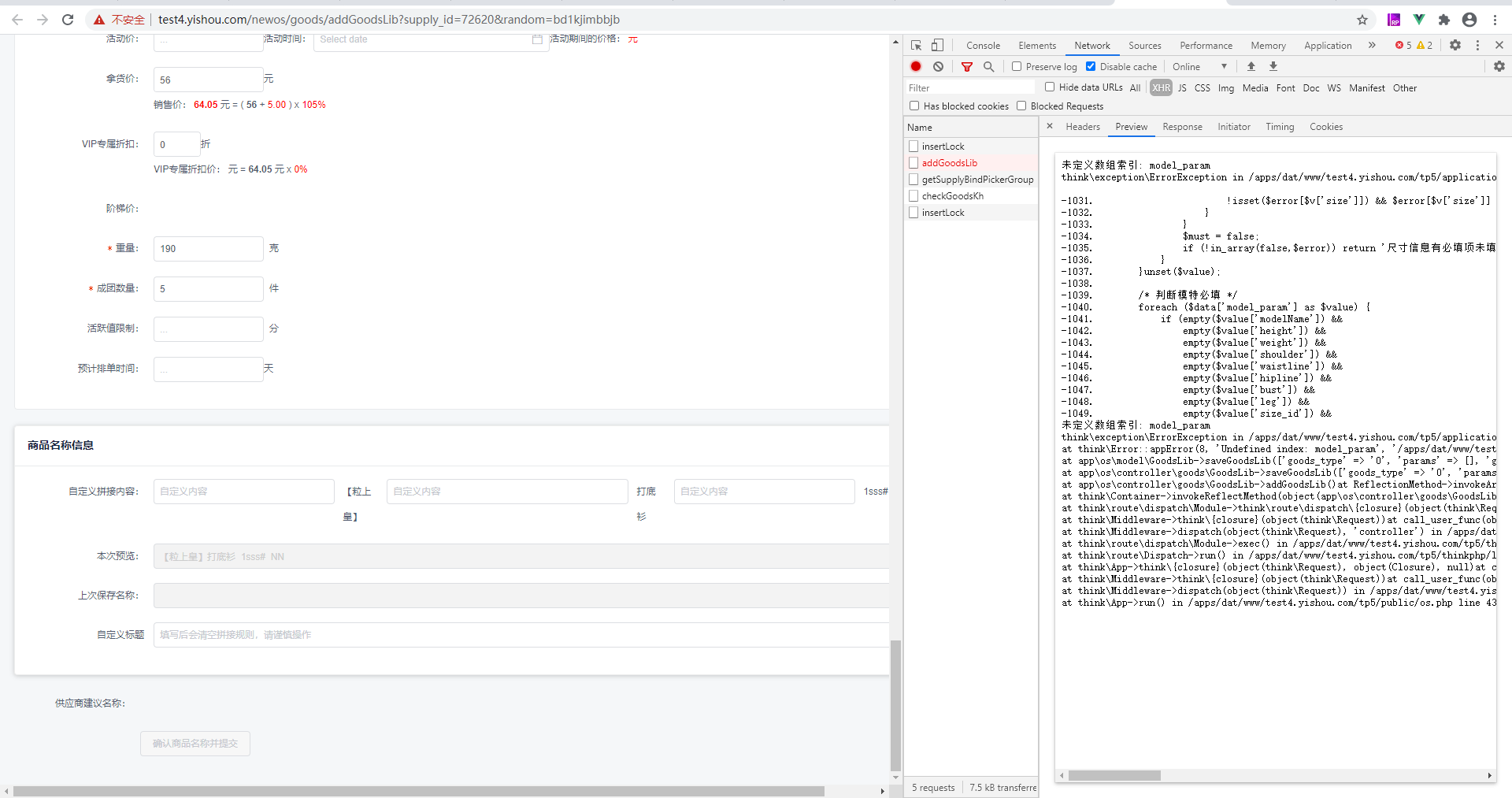Filter requests by WS type
The height and width of the screenshot is (798, 1512).
[x=1334, y=88]
